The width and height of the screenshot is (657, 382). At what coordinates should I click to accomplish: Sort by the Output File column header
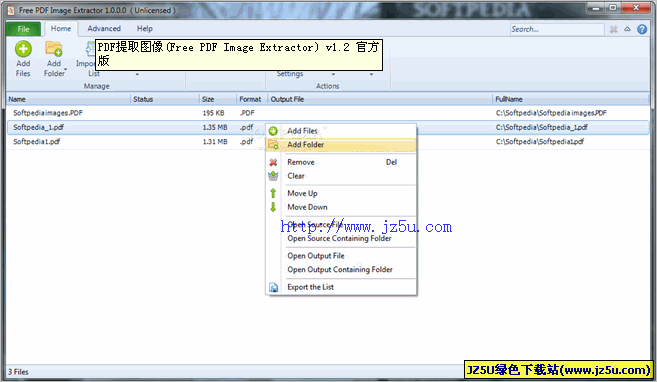coord(380,99)
